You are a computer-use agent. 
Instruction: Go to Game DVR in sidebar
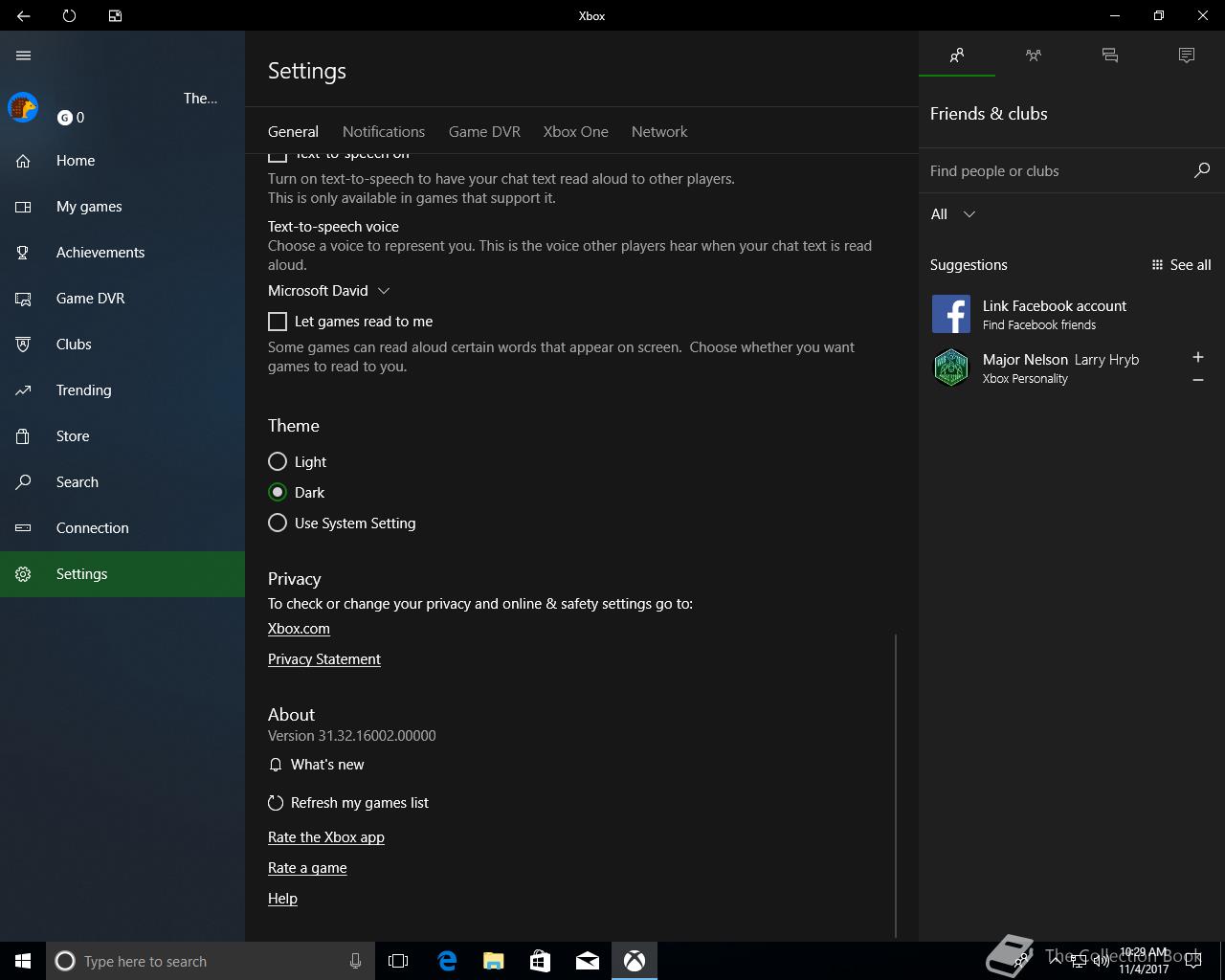pyautogui.click(x=122, y=299)
